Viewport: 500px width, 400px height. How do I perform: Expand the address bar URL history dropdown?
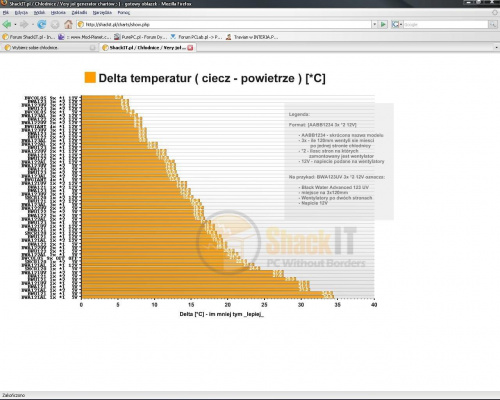375,24
